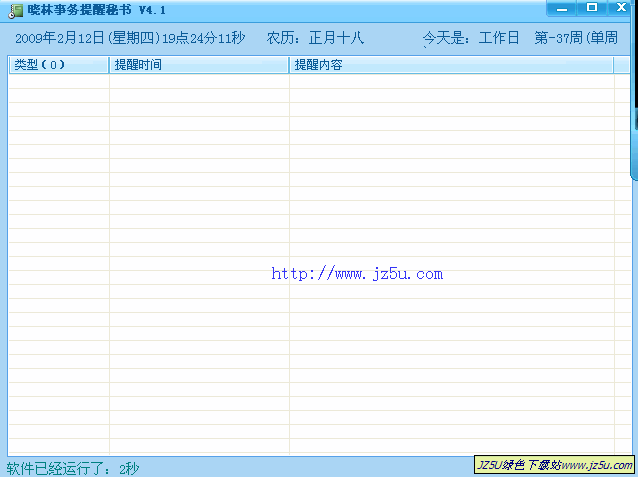Viewport: 638px width, 477px height.
Task: Close the 晓林事务提醒秘书 window
Action: click(x=621, y=8)
